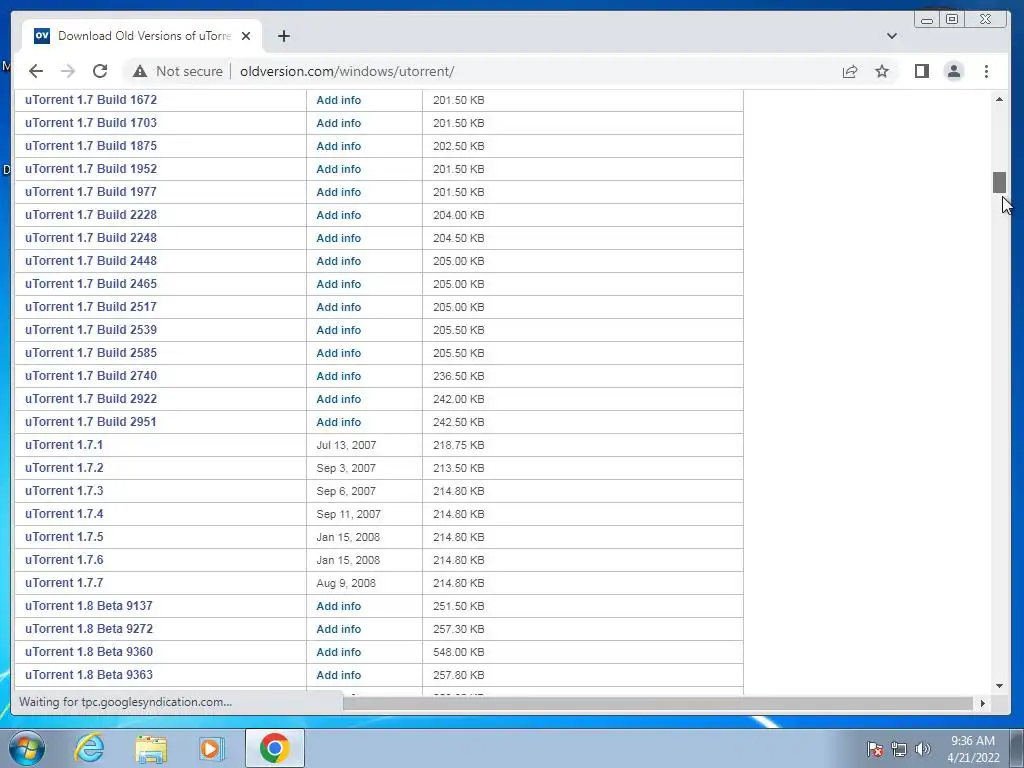This screenshot has width=1024, height=768.
Task: Click the Chrome taskbar icon
Action: click(x=275, y=748)
